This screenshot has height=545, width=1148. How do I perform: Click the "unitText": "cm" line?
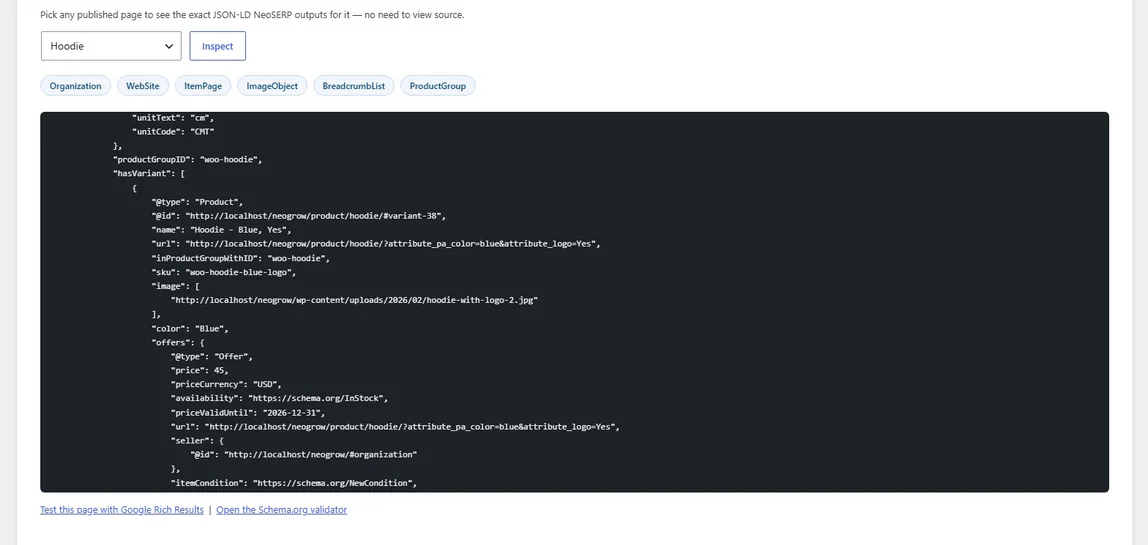pos(174,117)
